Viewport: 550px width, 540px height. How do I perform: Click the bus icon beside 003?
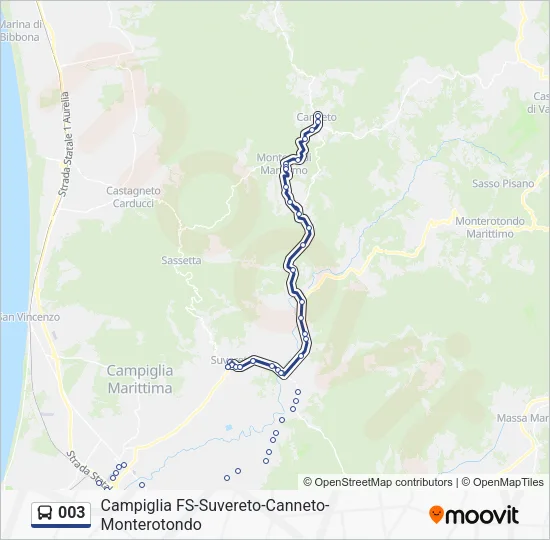click(x=45, y=513)
